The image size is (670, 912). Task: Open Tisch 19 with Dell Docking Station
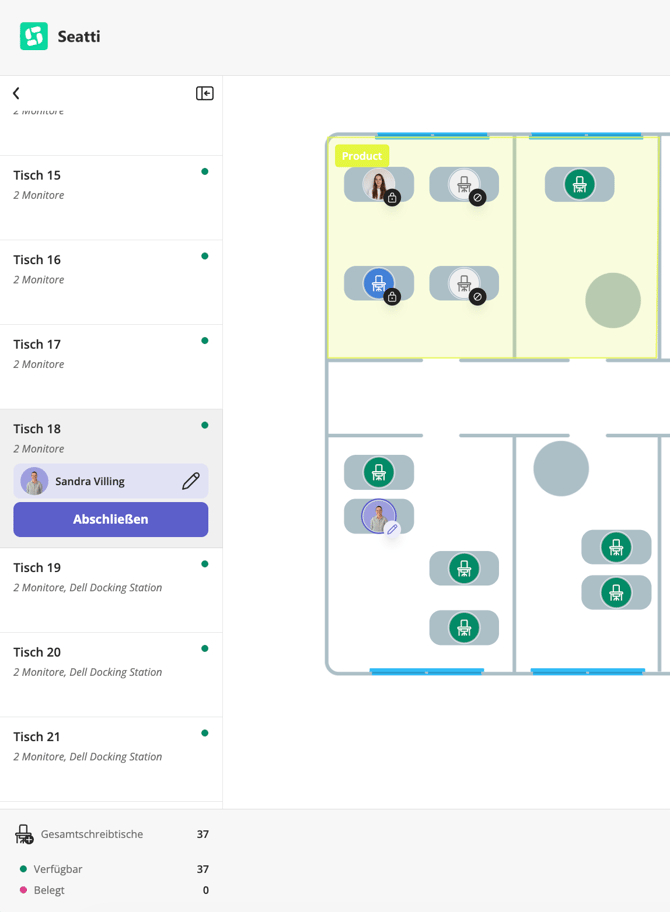[111, 590]
